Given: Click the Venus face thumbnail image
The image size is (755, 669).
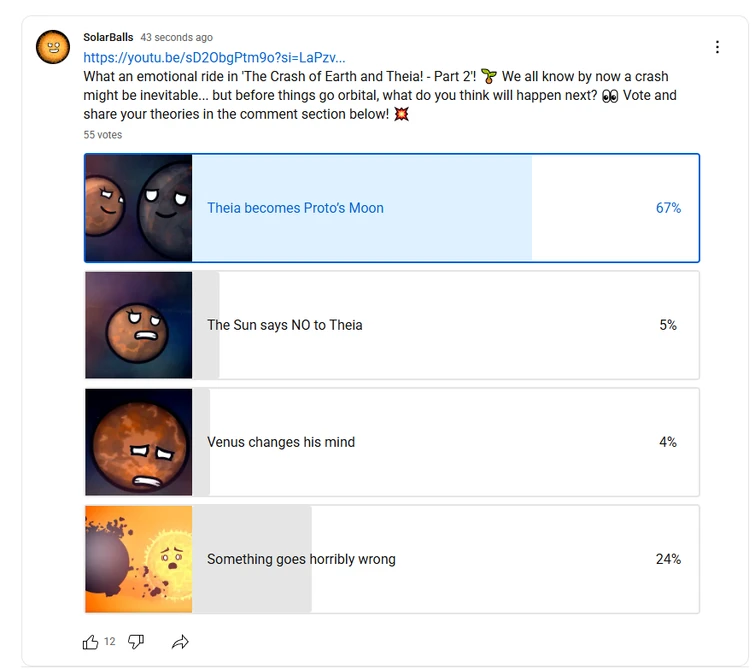Looking at the screenshot, I should click(x=139, y=442).
